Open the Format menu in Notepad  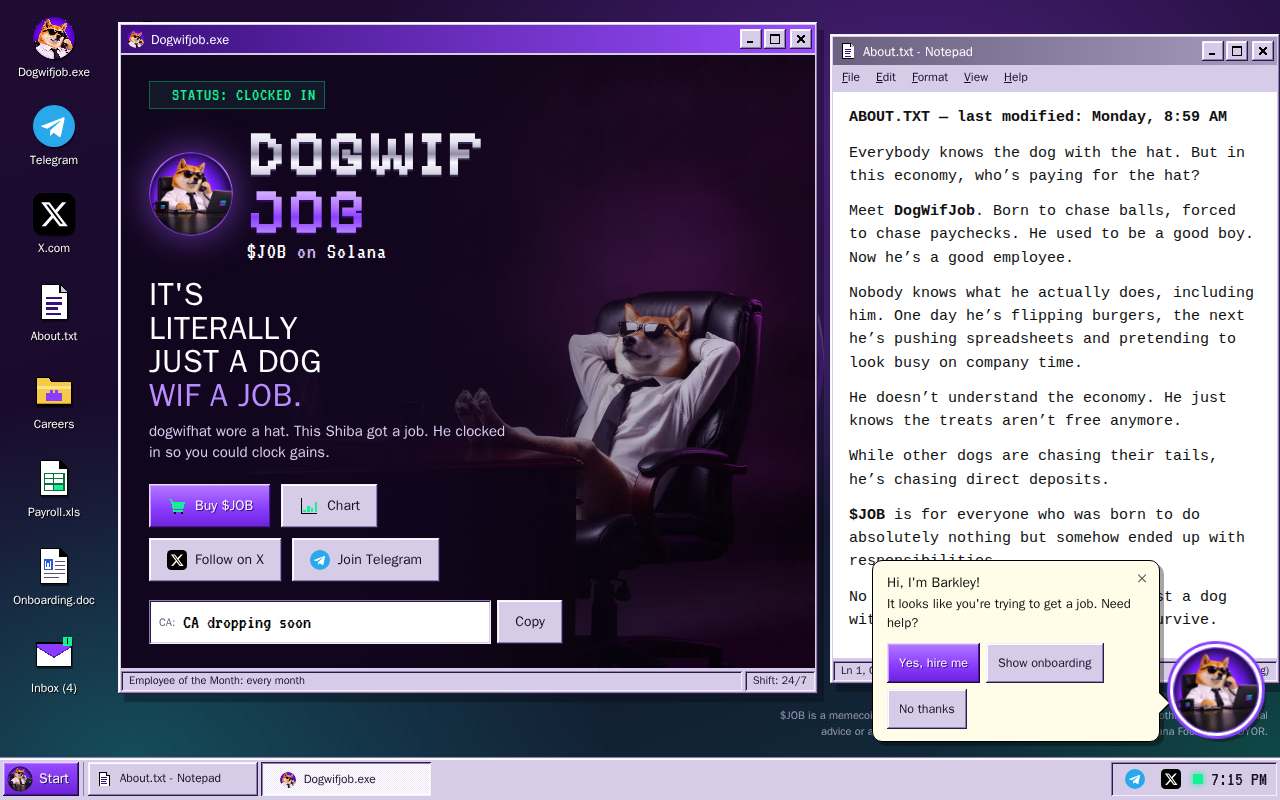[x=930, y=77]
